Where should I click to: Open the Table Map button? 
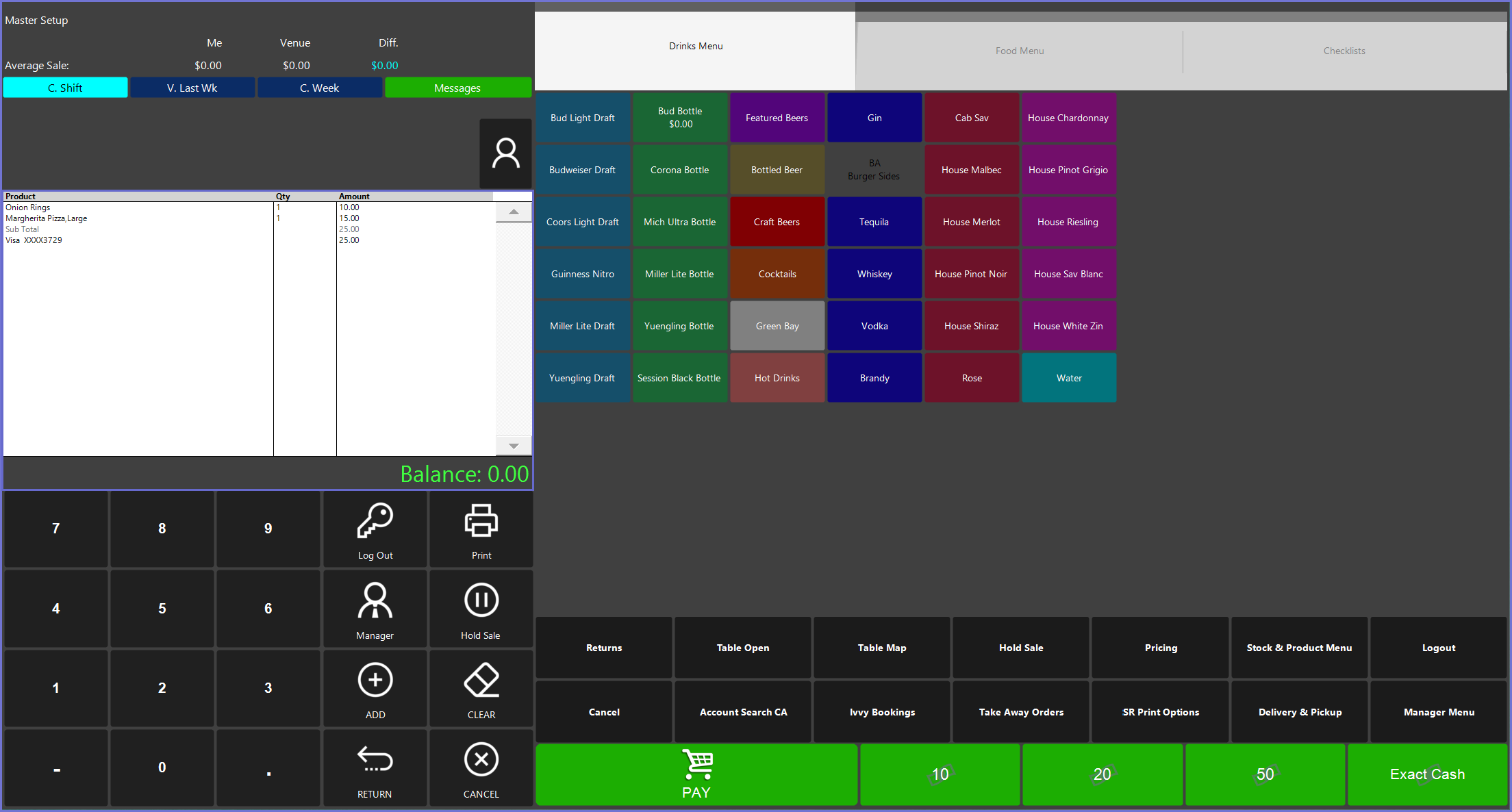881,648
